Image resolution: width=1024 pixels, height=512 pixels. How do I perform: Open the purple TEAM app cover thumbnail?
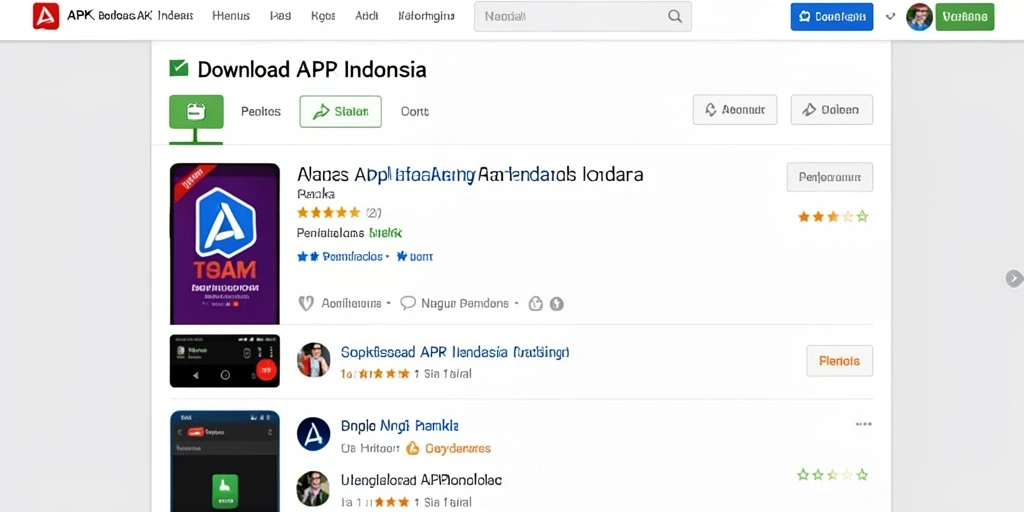pyautogui.click(x=225, y=244)
